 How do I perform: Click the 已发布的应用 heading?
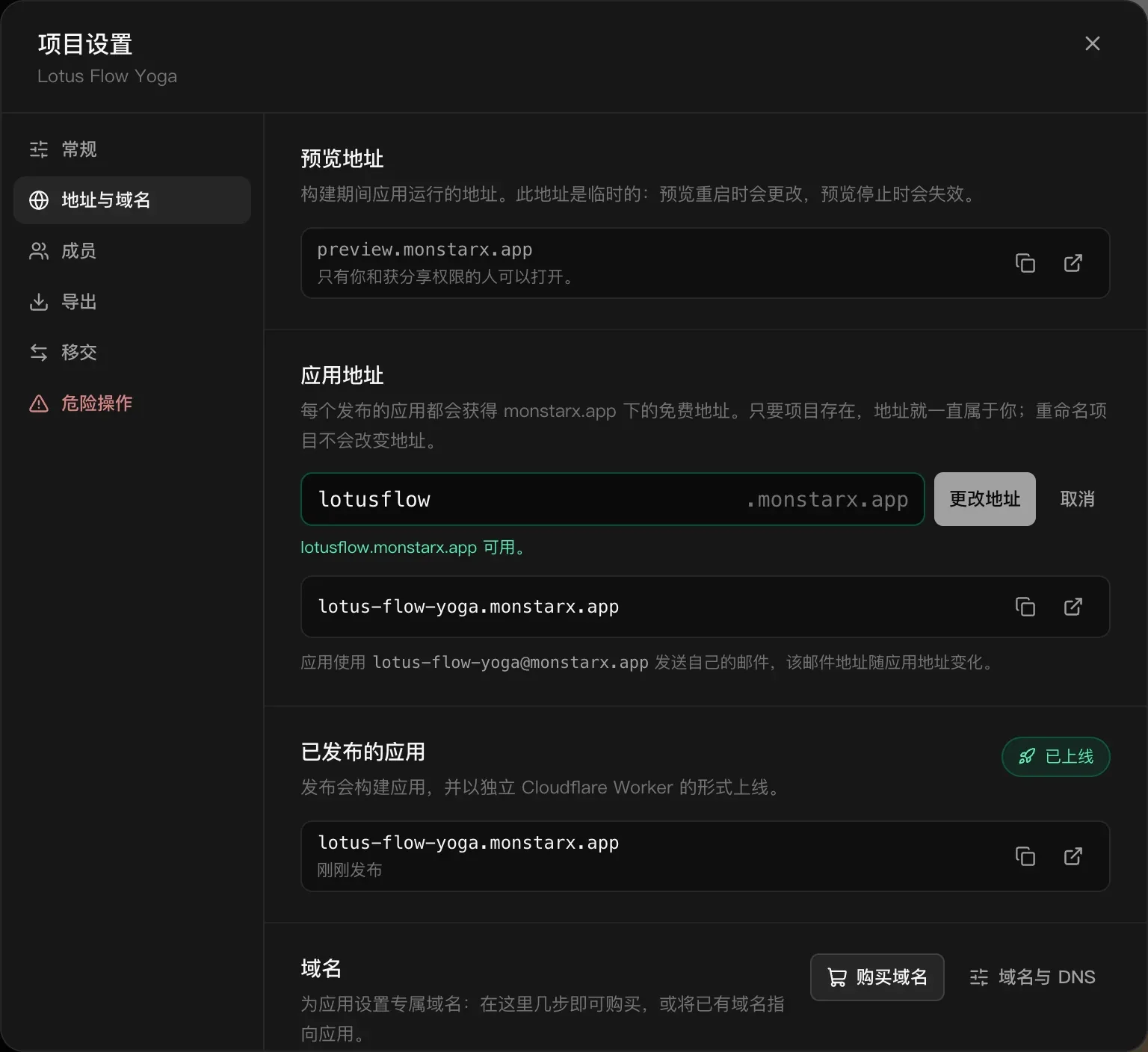[363, 752]
